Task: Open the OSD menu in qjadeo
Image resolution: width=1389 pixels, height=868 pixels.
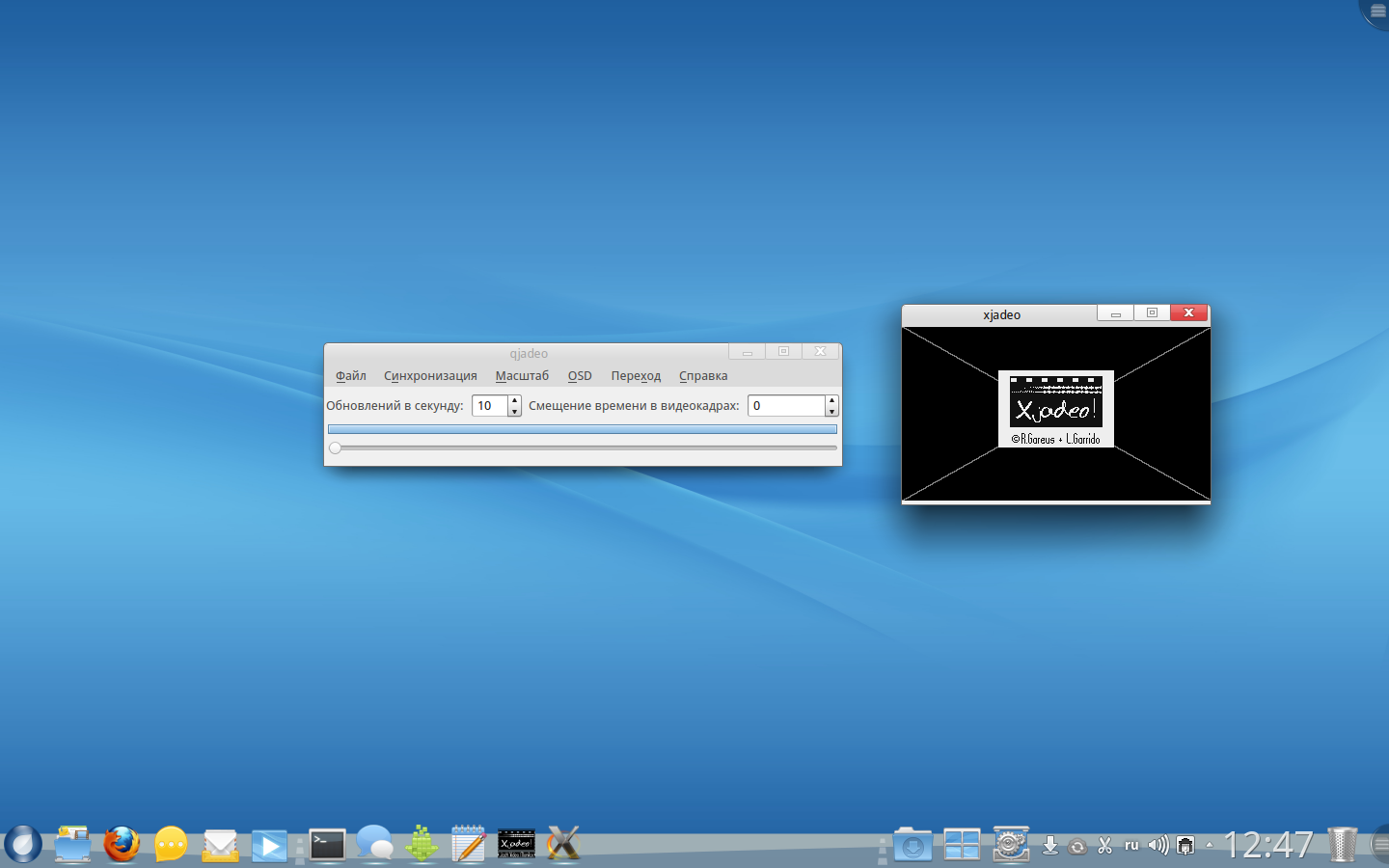Action: pos(580,376)
